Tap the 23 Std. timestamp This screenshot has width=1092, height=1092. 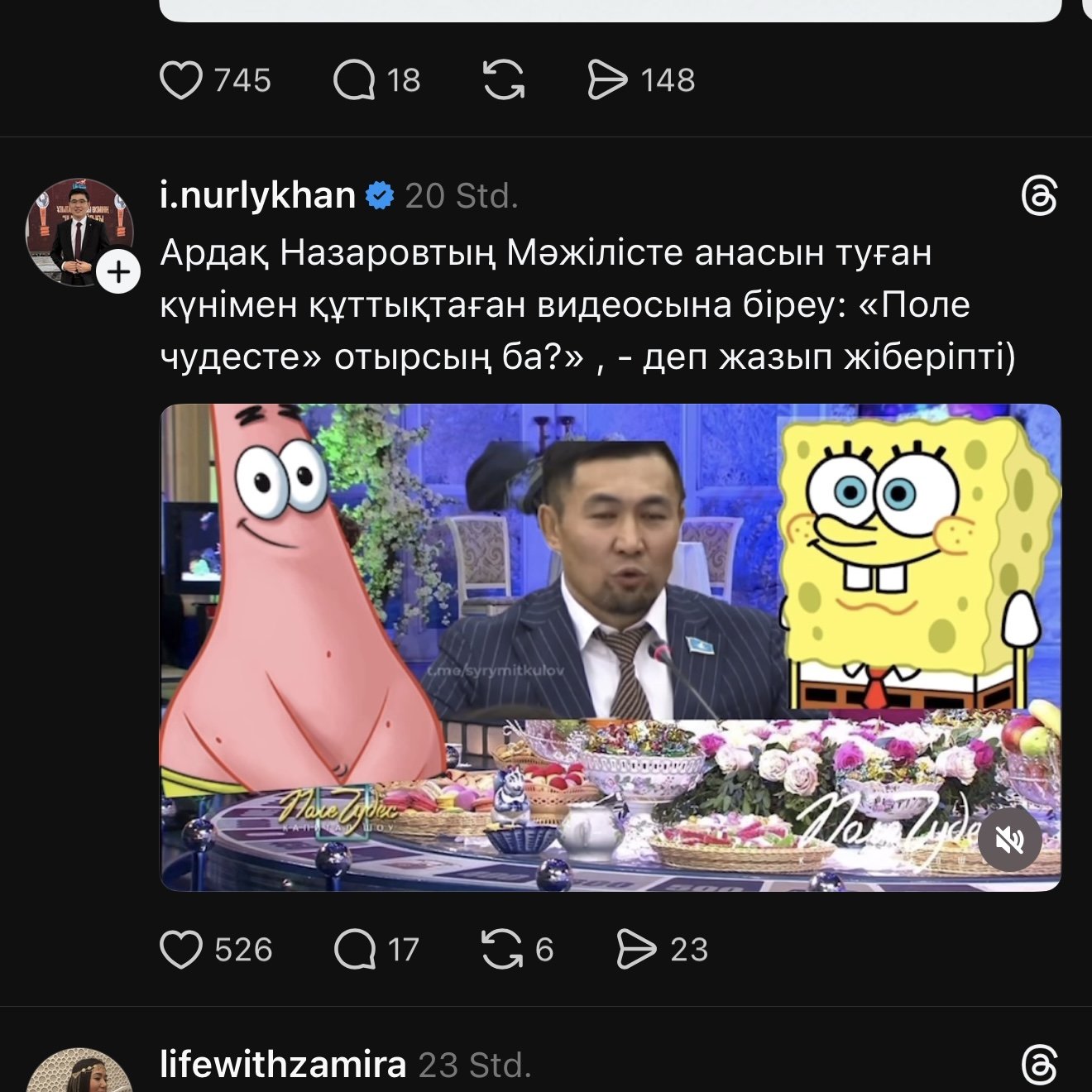(474, 1066)
